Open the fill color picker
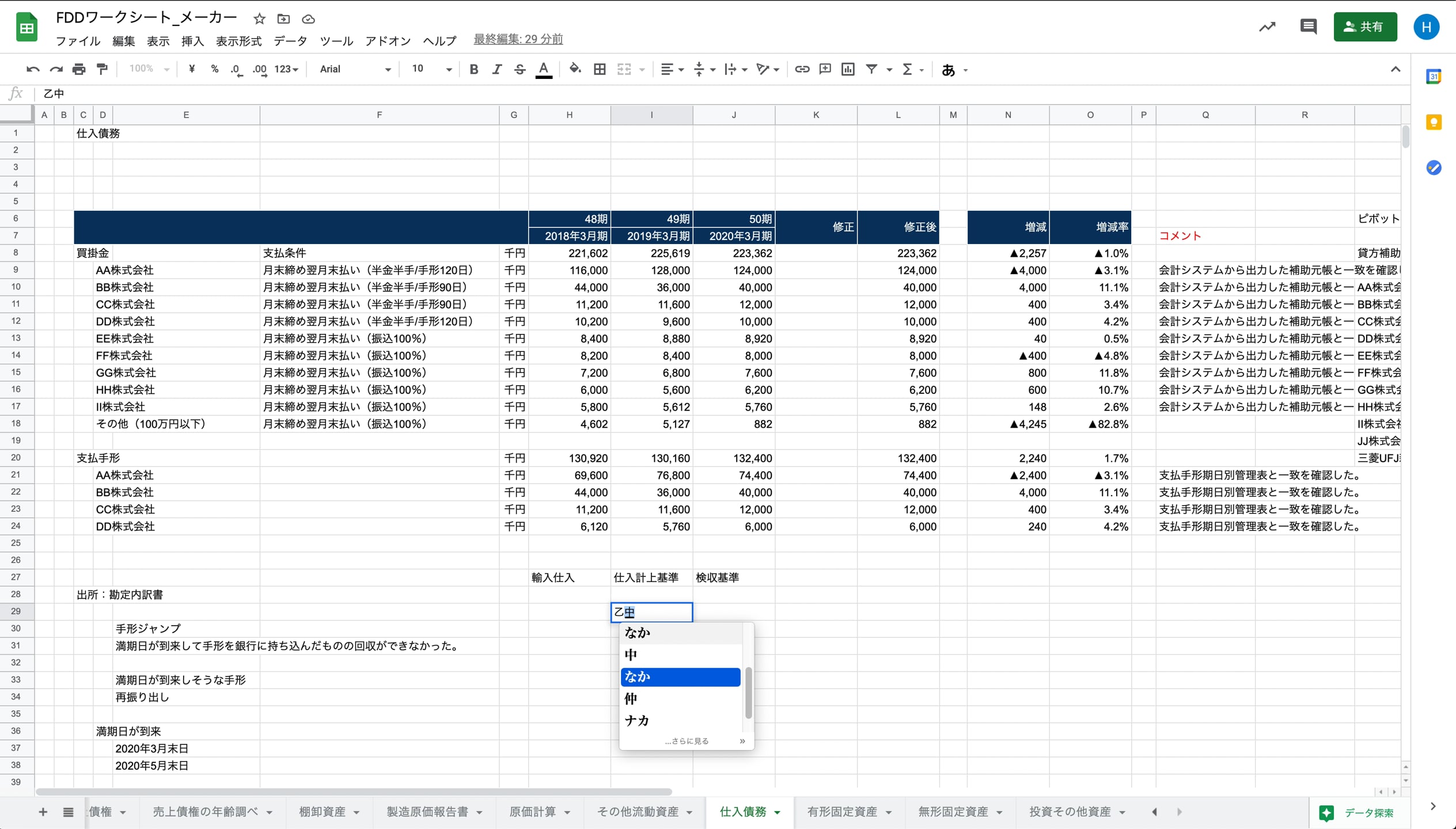1456x829 pixels. click(x=575, y=69)
